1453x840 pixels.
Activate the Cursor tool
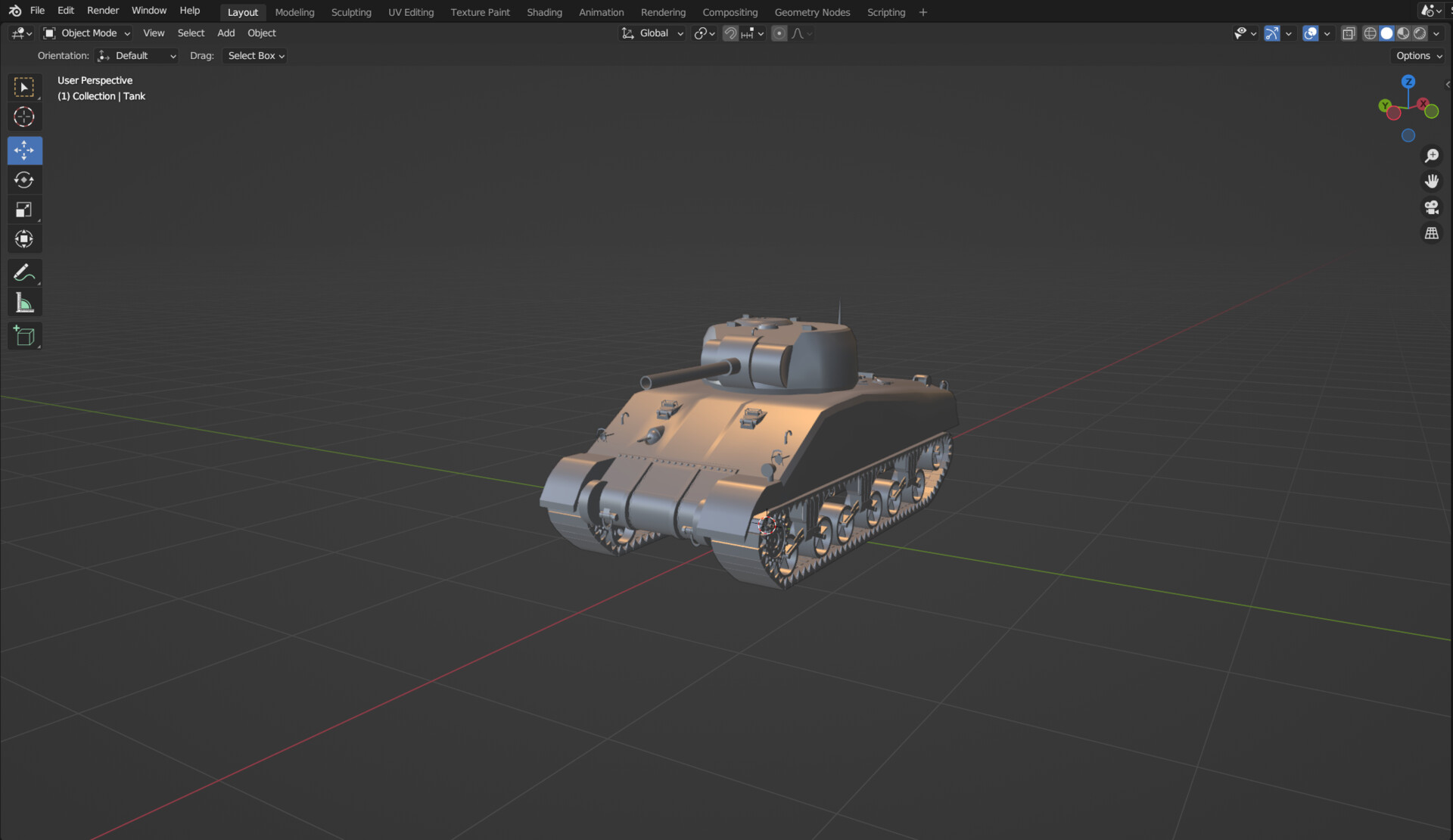click(24, 117)
